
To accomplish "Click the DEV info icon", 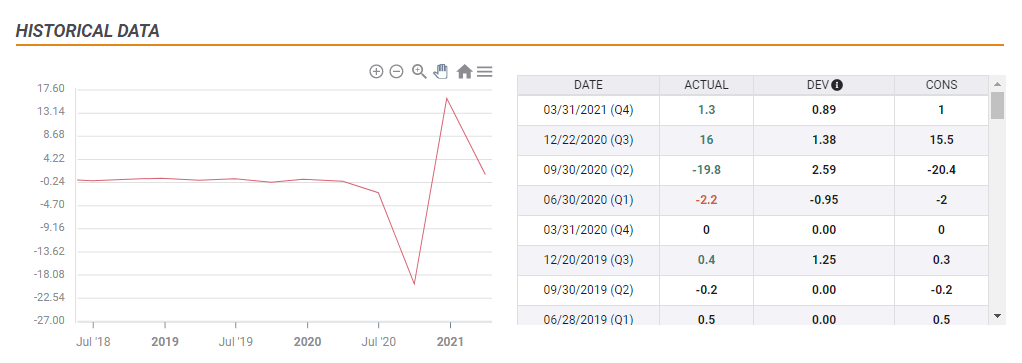I will click(838, 85).
